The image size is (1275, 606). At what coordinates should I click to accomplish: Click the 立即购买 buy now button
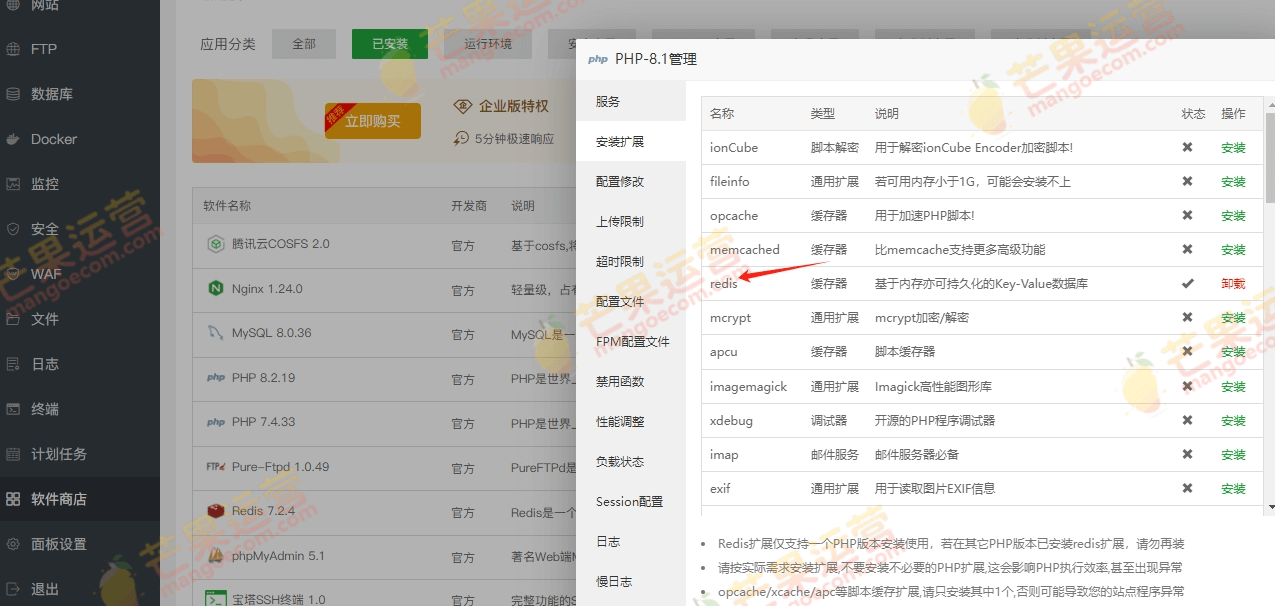pos(372,121)
